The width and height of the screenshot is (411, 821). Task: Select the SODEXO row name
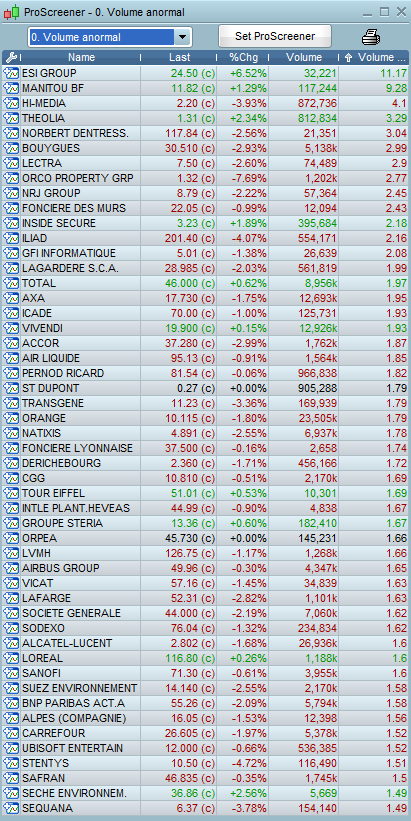coord(43,628)
